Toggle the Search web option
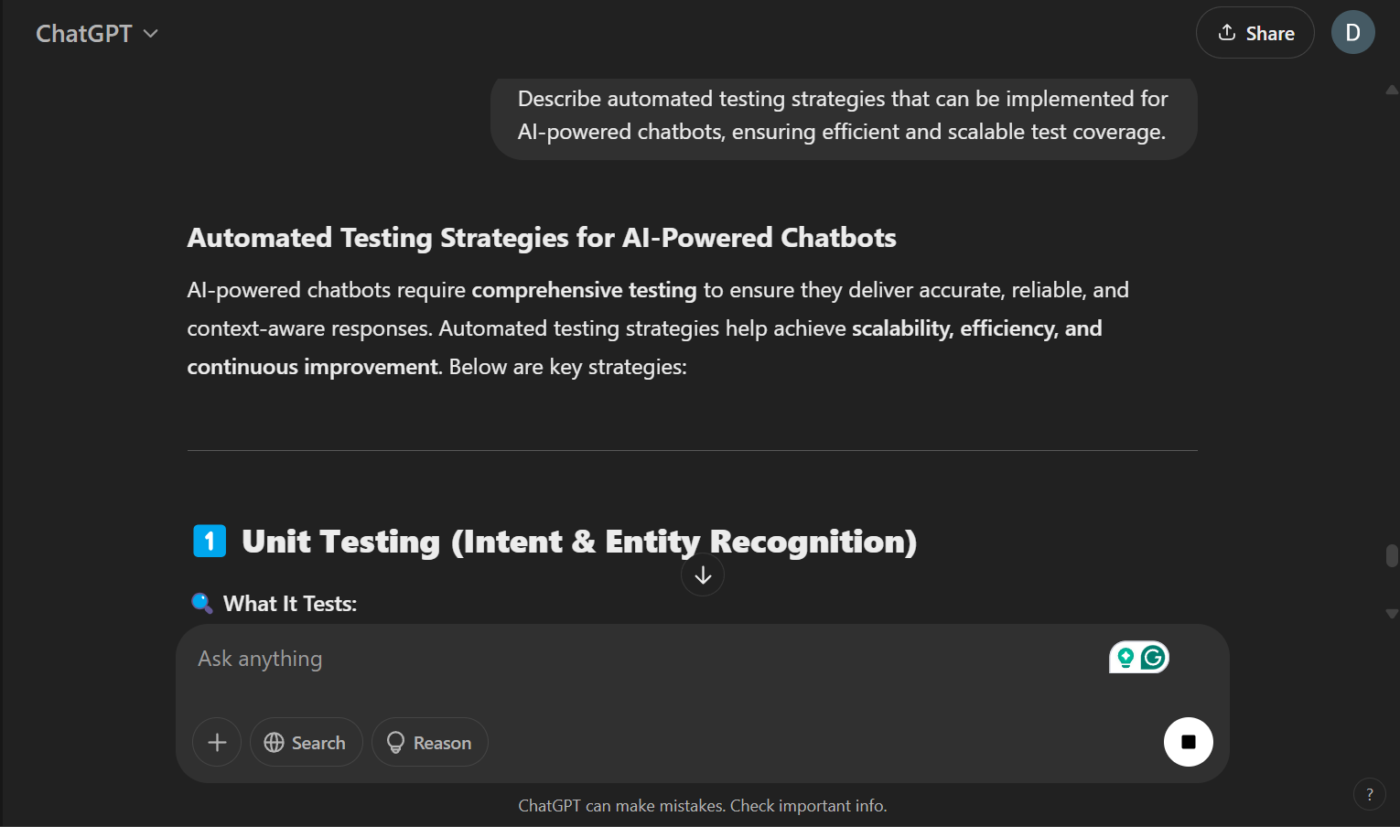Image resolution: width=1400 pixels, height=827 pixels. pyautogui.click(x=306, y=742)
